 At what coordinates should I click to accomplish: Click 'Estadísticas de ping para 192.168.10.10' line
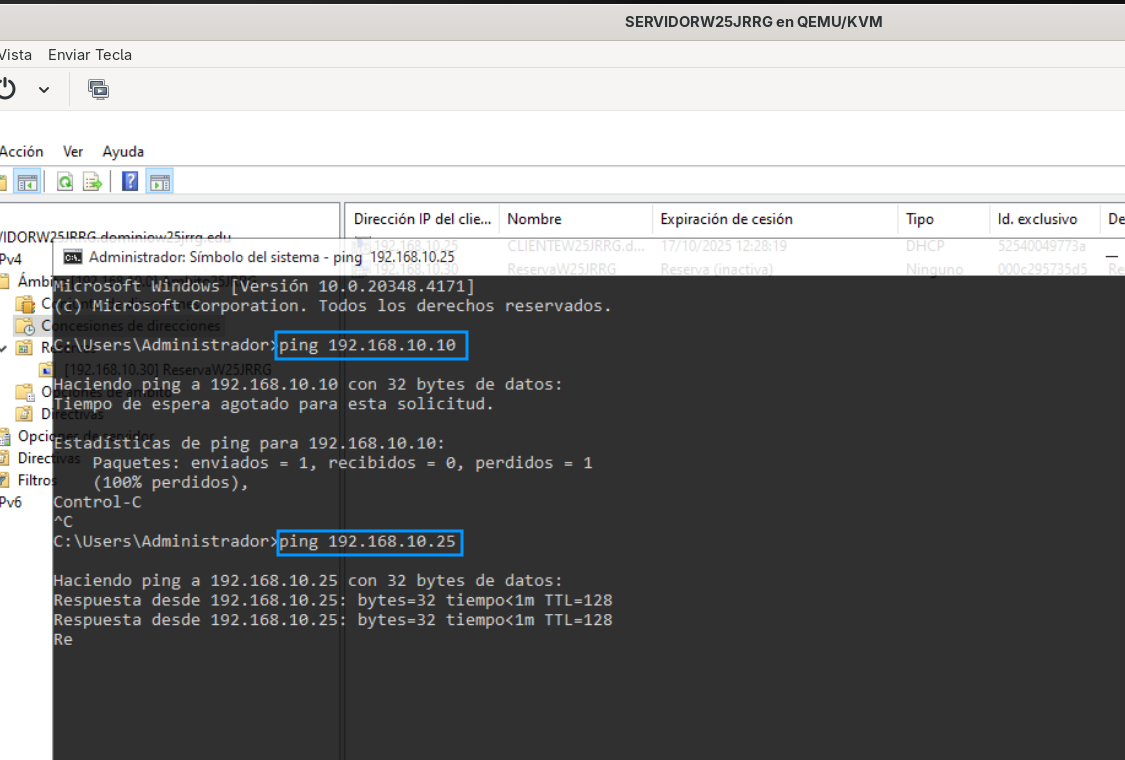tap(249, 444)
